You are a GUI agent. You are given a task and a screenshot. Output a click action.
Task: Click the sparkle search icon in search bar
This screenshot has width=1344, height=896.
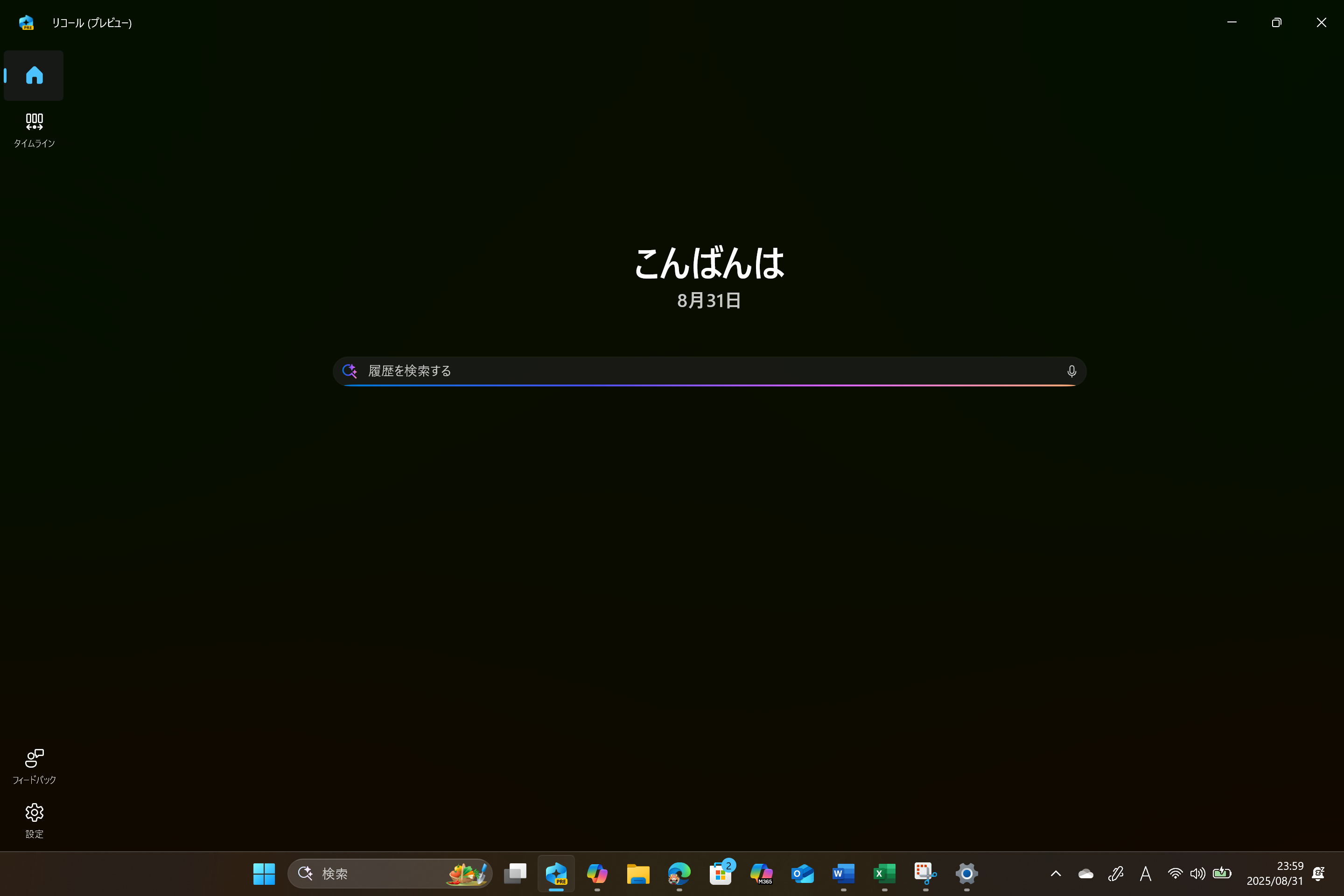click(350, 371)
